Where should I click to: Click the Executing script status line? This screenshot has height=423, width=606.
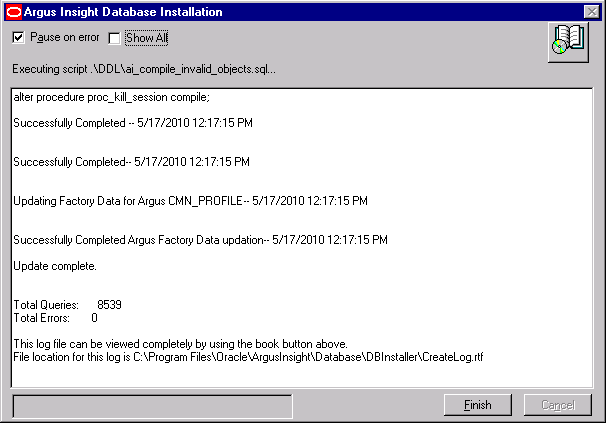[x=144, y=69]
